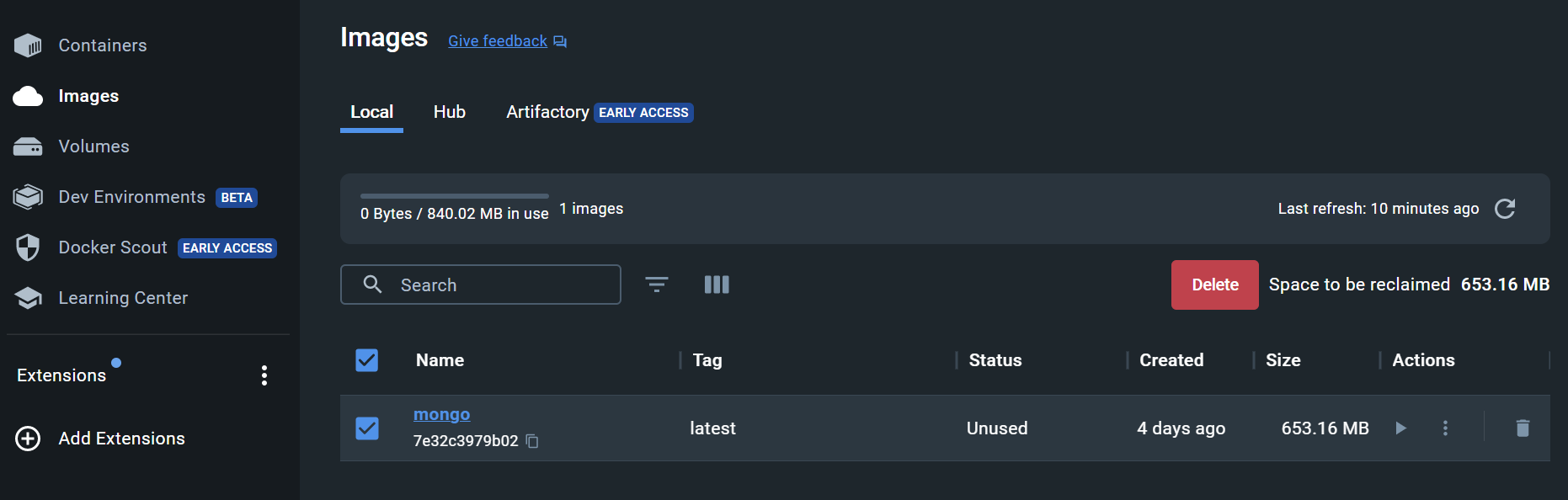
Task: Switch to the Hub tab
Action: point(450,112)
